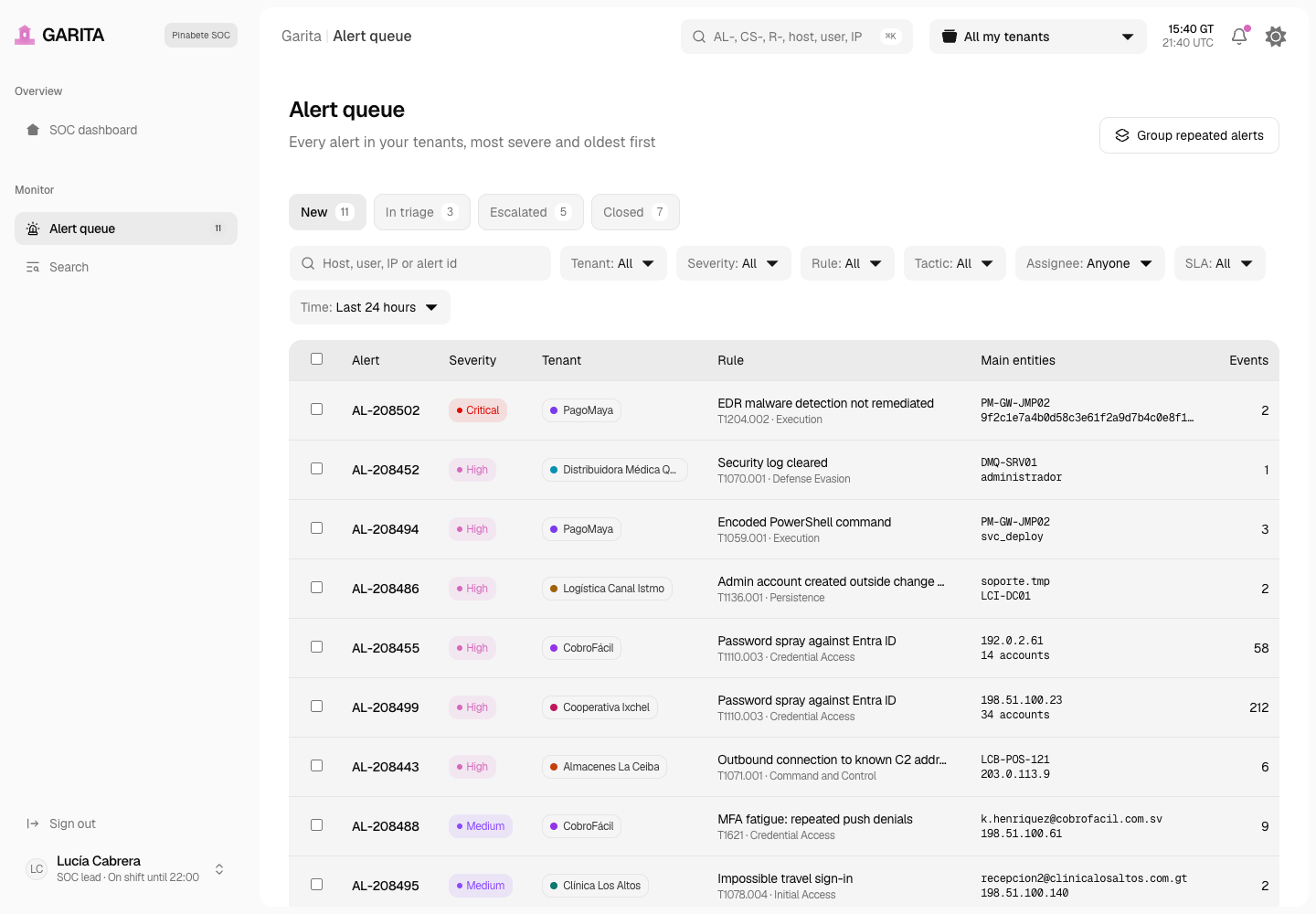Switch to the Escalated tab
This screenshot has width=1316, height=914.
531,212
